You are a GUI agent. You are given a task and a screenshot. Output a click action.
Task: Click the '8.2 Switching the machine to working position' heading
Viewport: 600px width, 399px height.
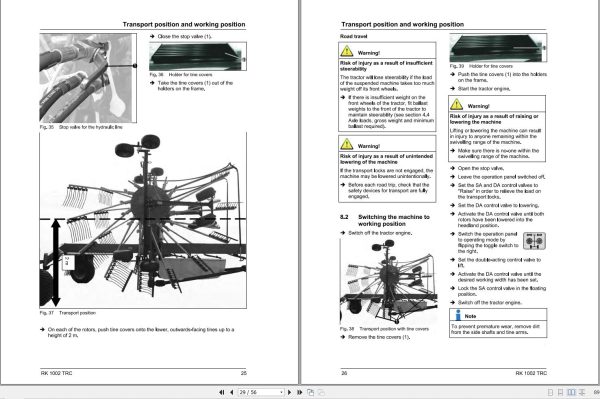(x=385, y=220)
